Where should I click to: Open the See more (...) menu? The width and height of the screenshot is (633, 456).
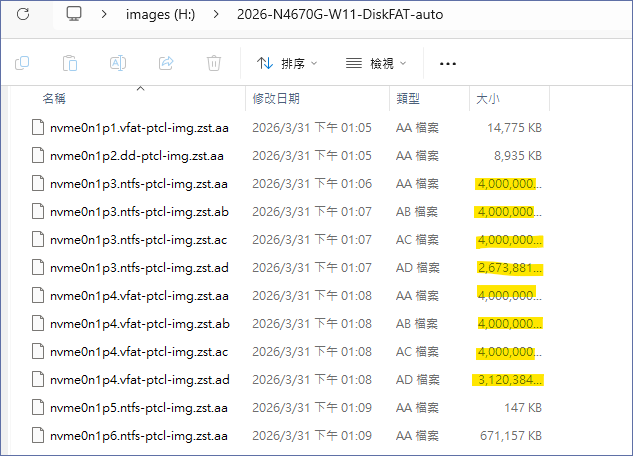tap(448, 63)
